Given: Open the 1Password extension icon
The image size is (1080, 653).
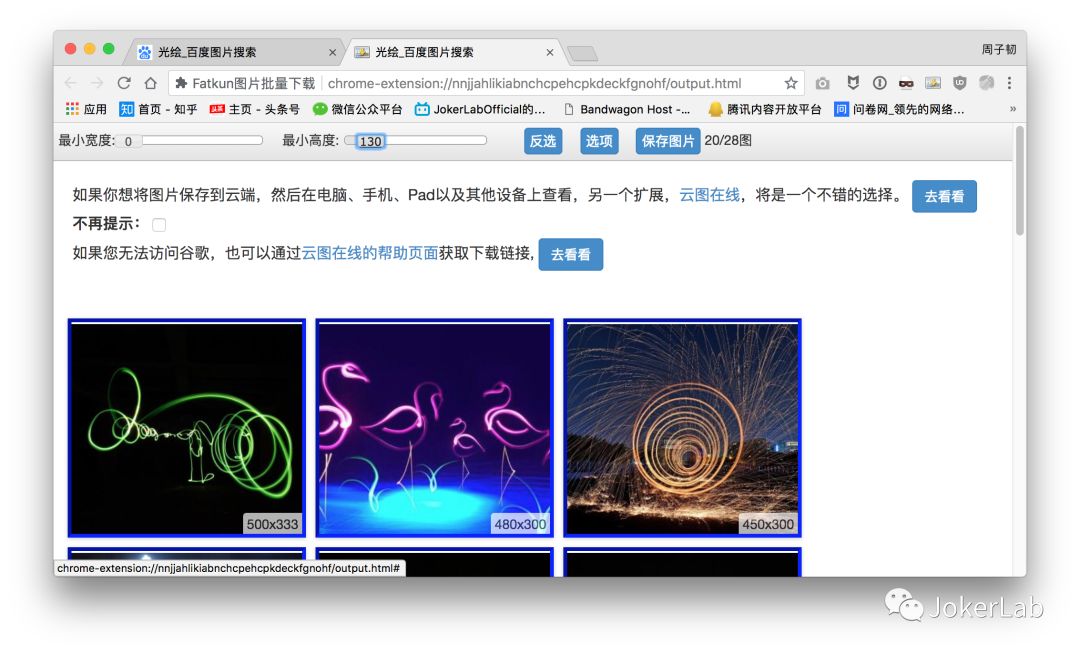Looking at the screenshot, I should [x=880, y=83].
